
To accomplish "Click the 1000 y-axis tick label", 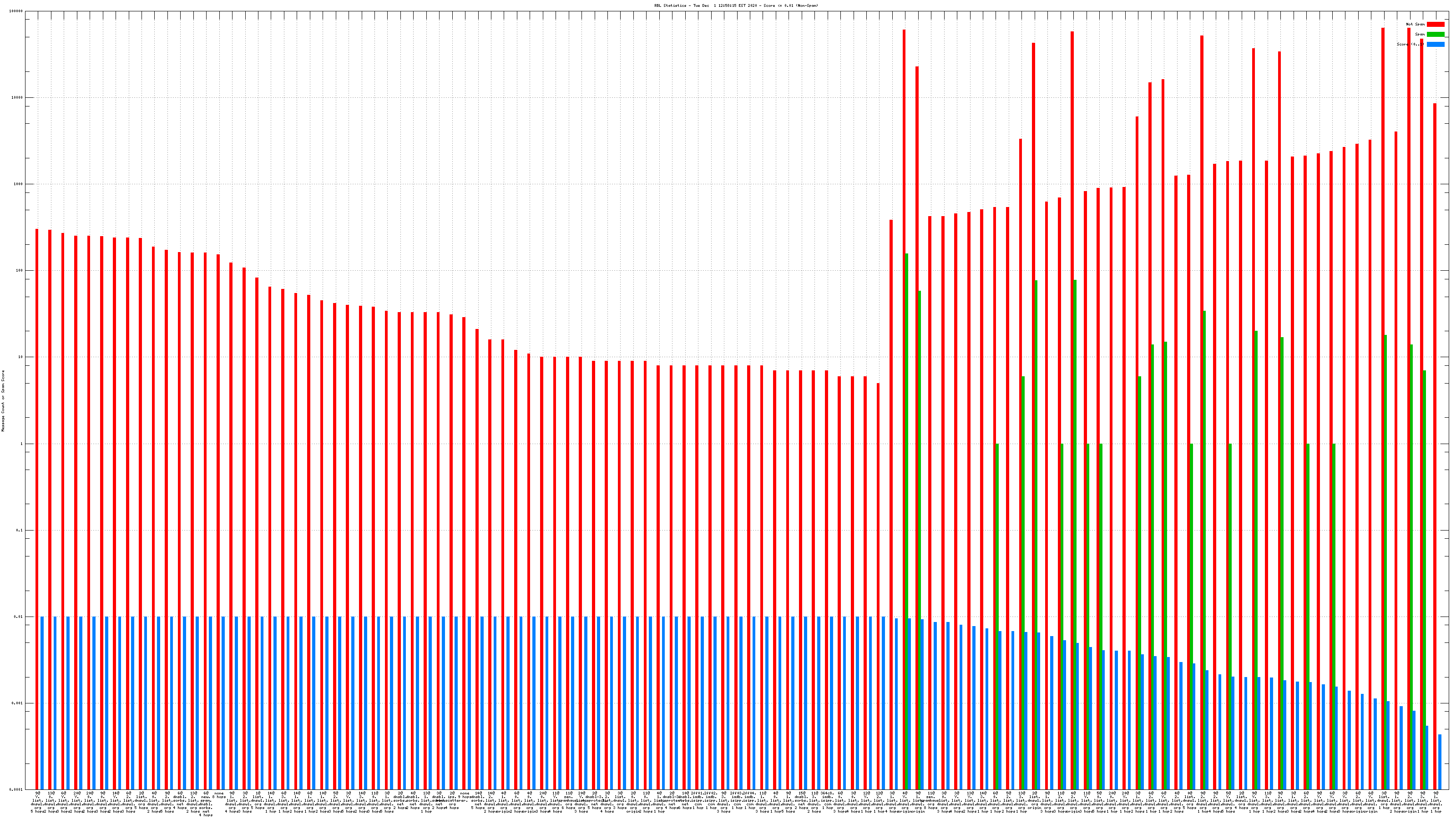I will (19, 184).
